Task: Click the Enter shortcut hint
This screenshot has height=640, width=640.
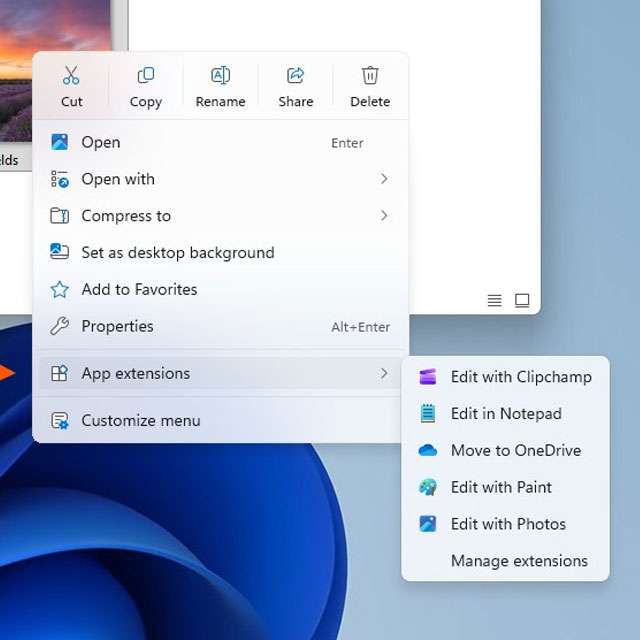Action: (x=347, y=143)
